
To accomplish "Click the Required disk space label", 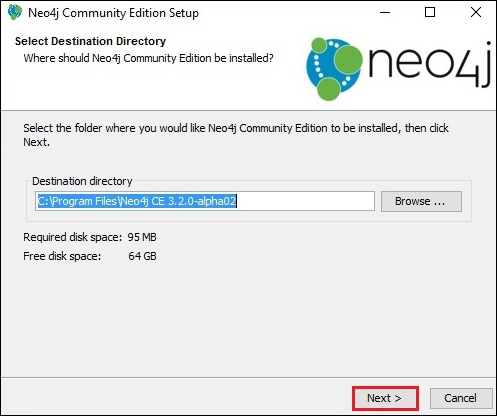I will (x=73, y=237).
